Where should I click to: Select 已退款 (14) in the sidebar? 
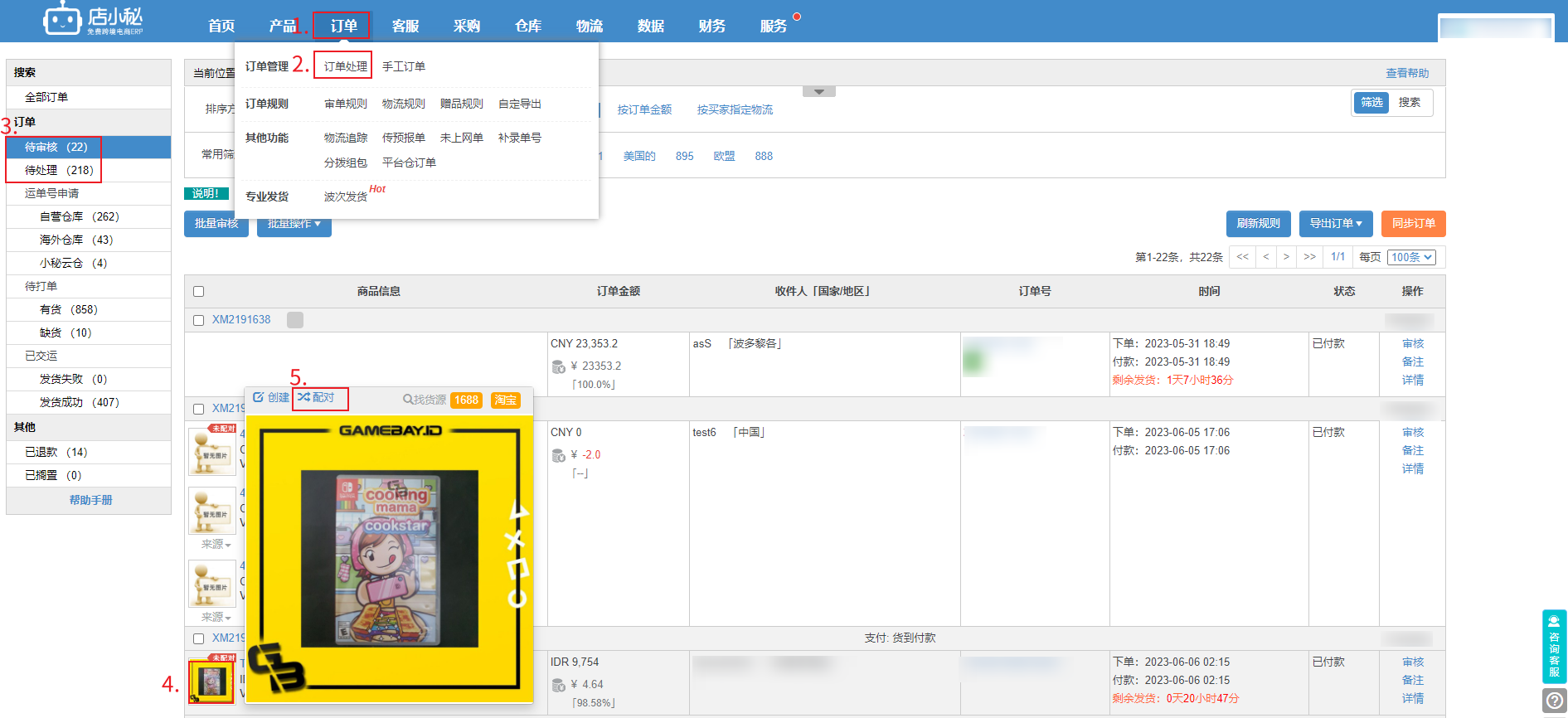[x=56, y=452]
